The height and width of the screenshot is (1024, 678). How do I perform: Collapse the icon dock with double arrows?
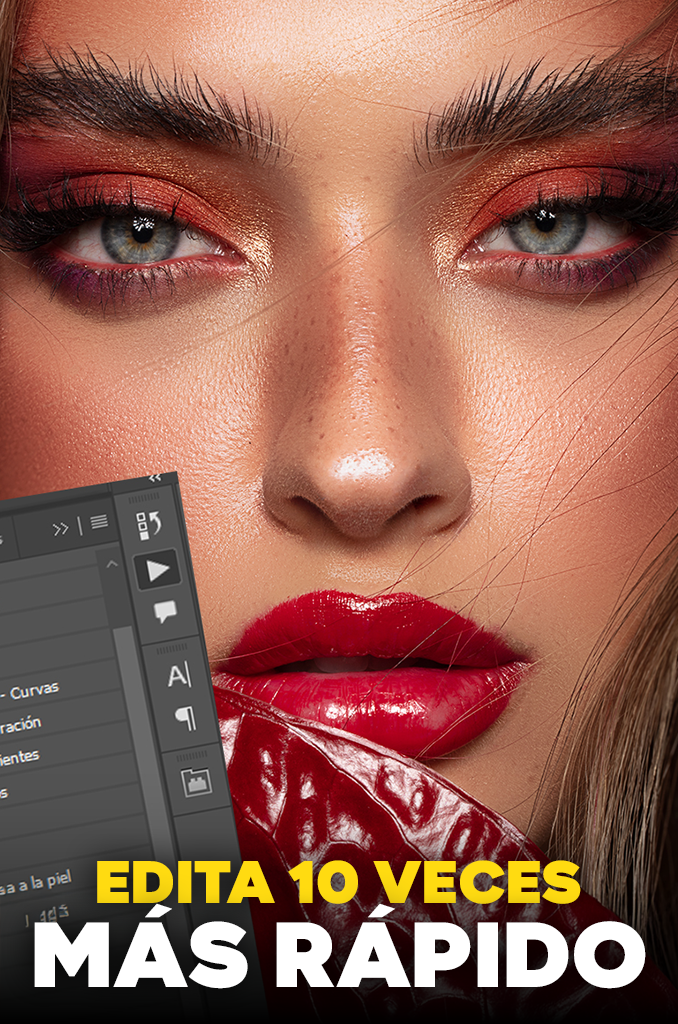pyautogui.click(x=154, y=479)
